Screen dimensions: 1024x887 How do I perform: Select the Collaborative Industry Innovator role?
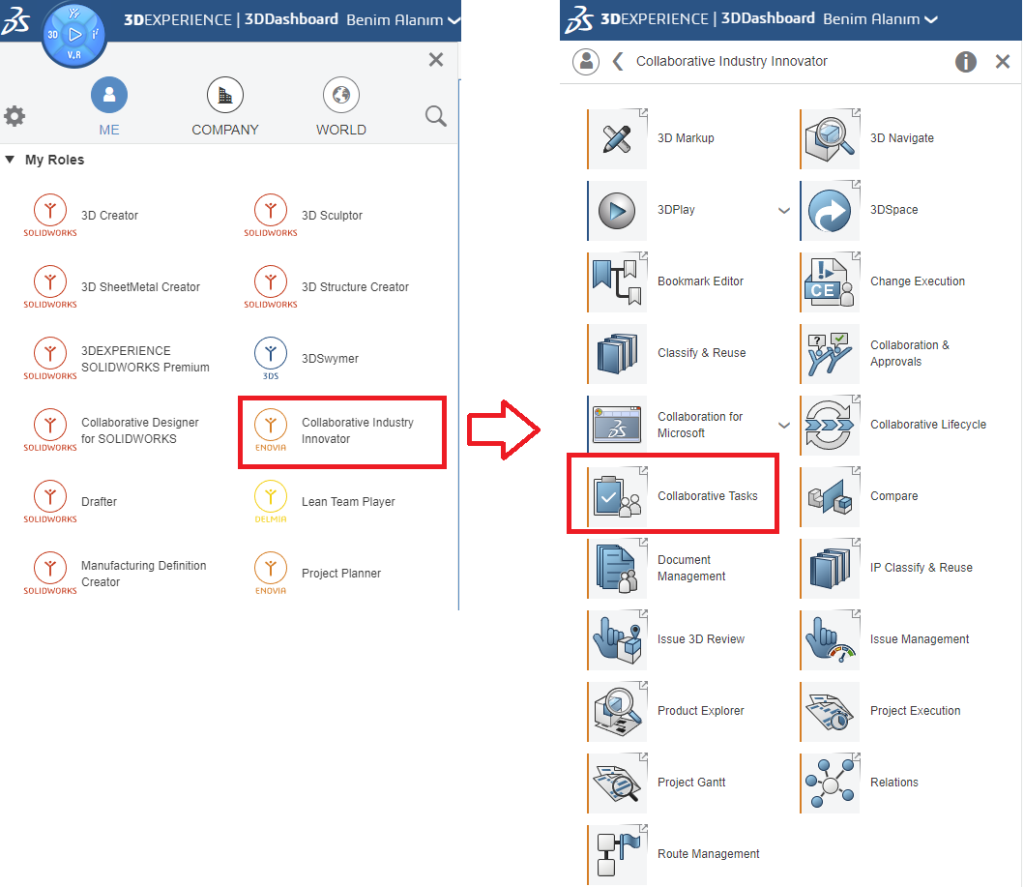(x=342, y=431)
